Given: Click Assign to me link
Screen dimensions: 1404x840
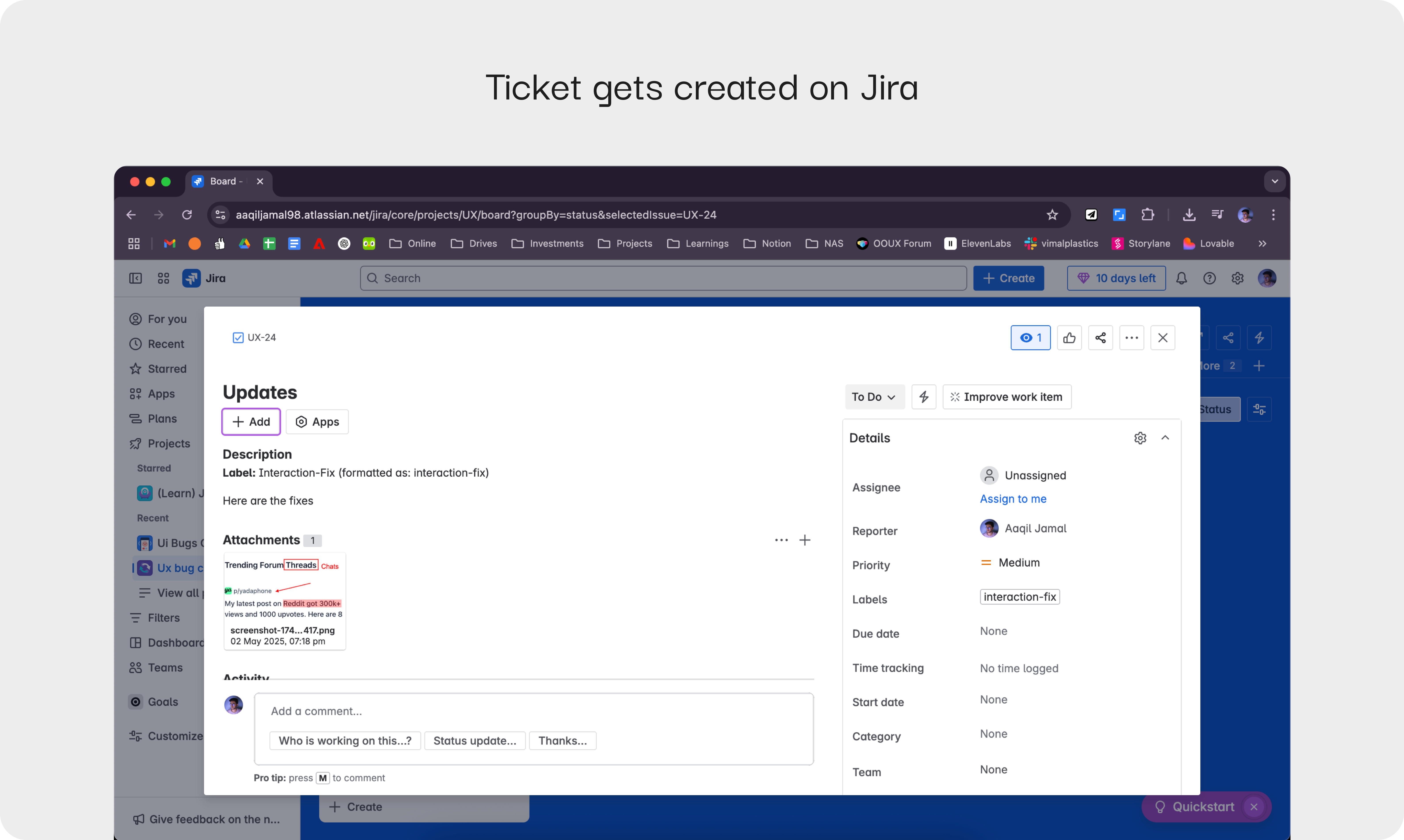Looking at the screenshot, I should [x=1013, y=499].
